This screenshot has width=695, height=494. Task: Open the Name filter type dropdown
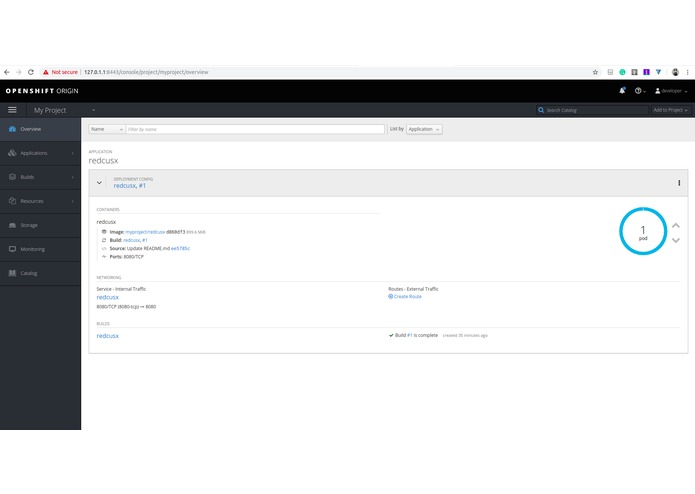coord(107,129)
